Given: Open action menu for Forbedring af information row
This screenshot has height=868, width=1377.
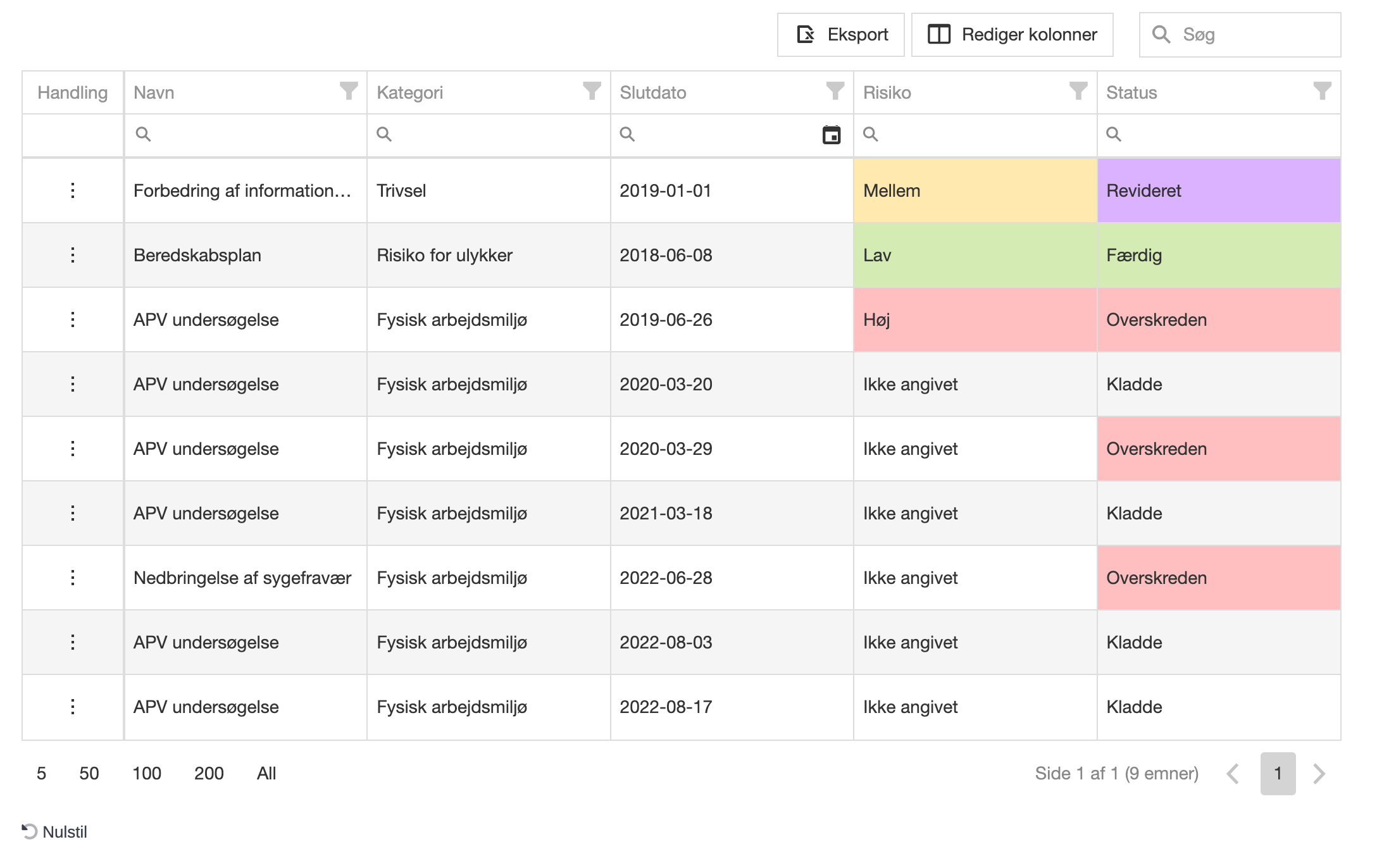Looking at the screenshot, I should [73, 190].
